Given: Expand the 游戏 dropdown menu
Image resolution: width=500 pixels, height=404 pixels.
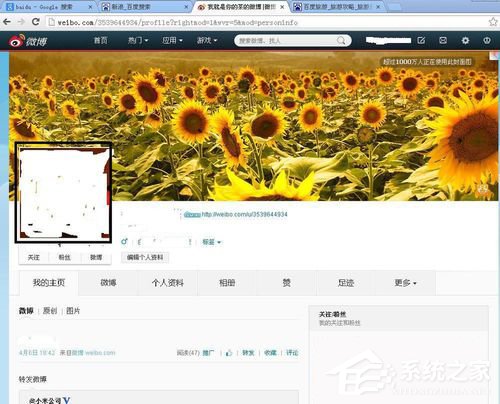Looking at the screenshot, I should 207,40.
